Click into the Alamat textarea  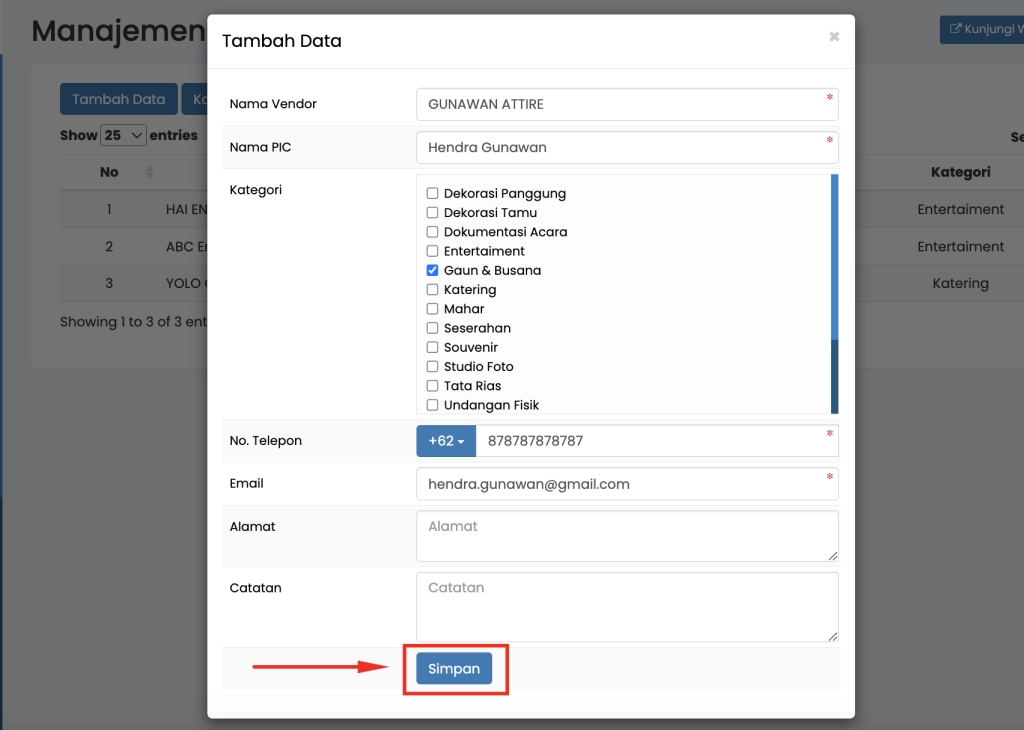[x=626, y=536]
